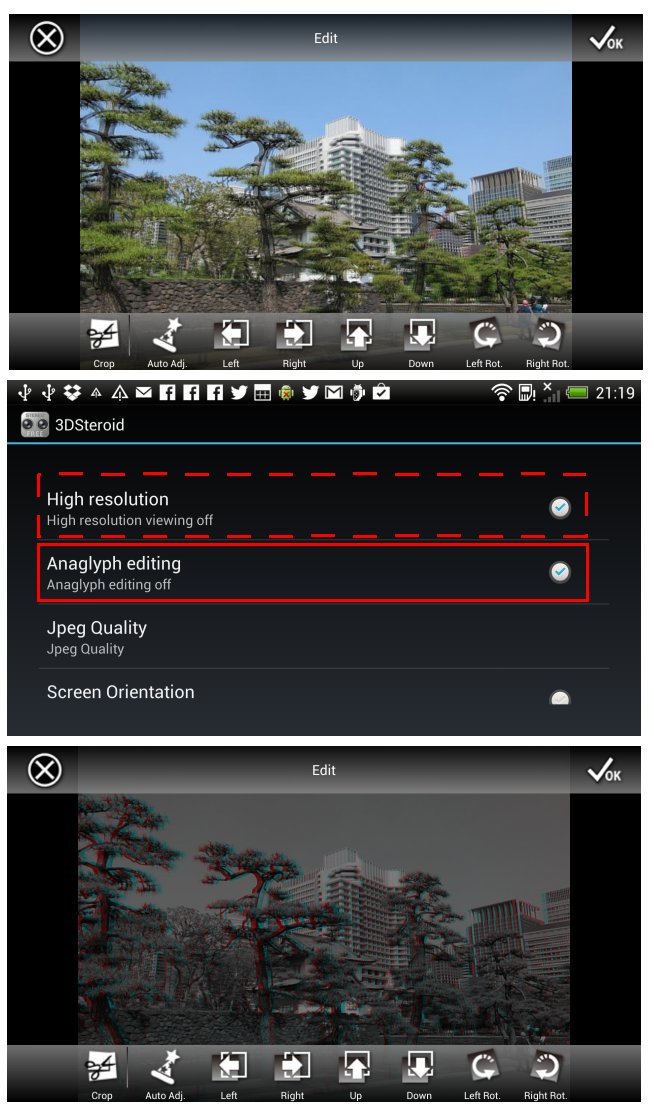Tap the Screen Orientation label
This screenshot has width=654, height=1112.
(121, 692)
